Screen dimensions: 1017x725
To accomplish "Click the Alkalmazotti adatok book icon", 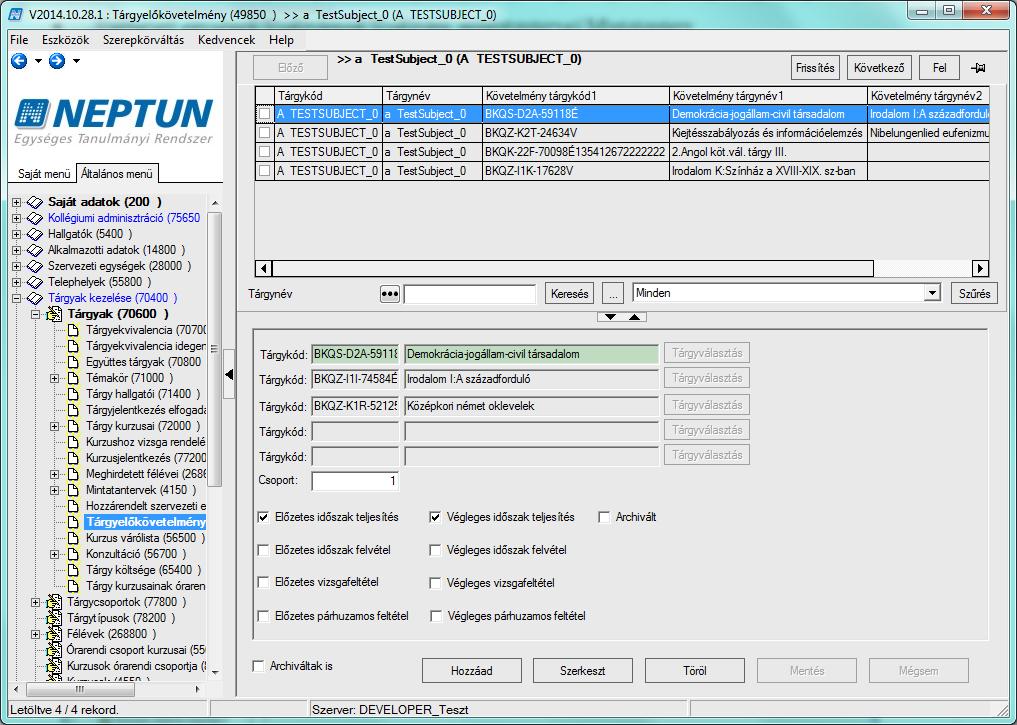I will pyautogui.click(x=35, y=250).
